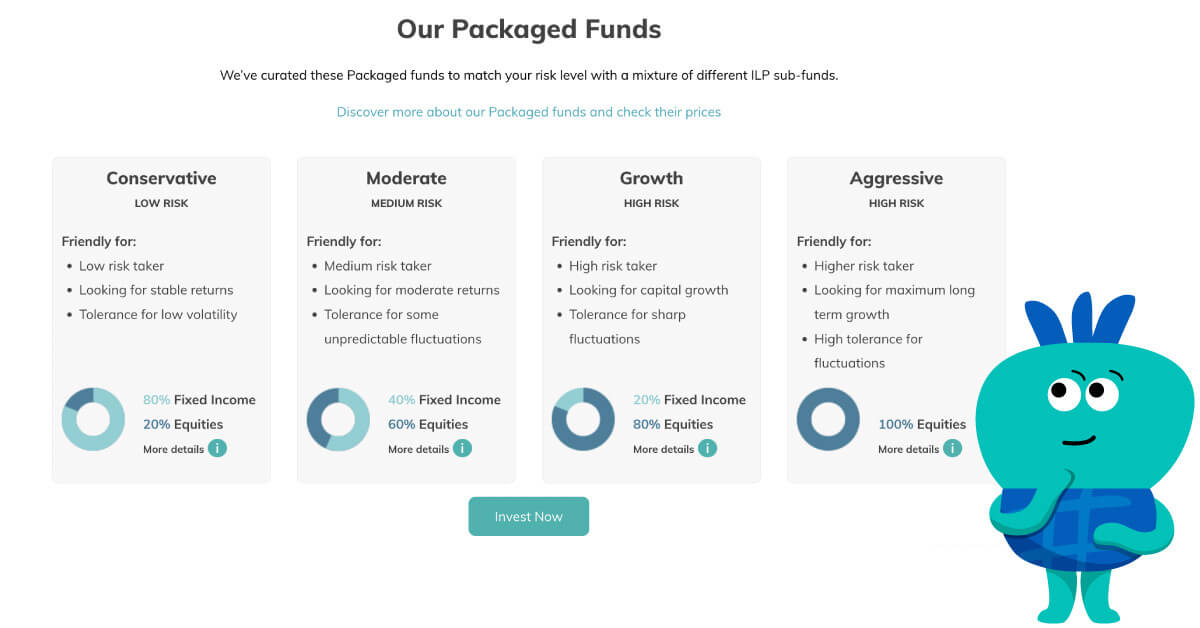The image size is (1200, 628).
Task: Click the Invest Now button
Action: pyautogui.click(x=529, y=516)
